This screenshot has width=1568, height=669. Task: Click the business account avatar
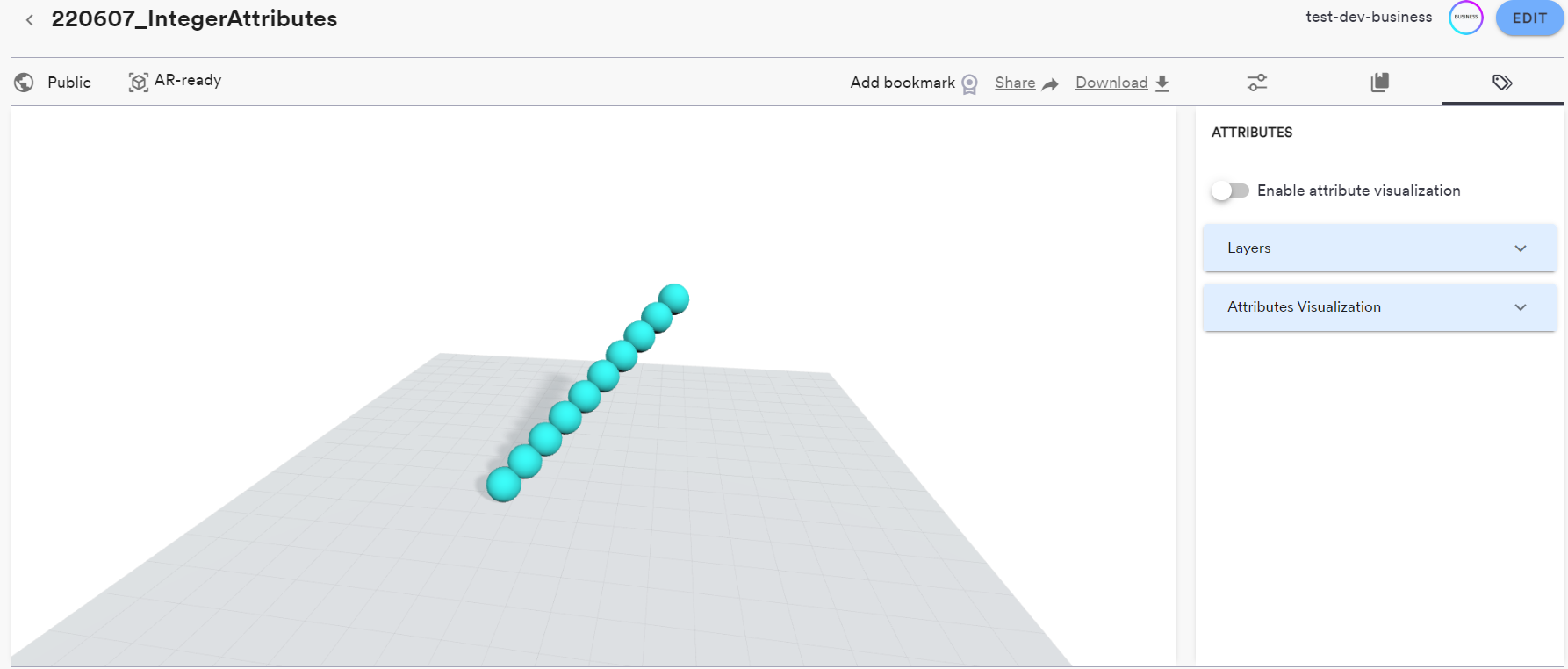click(x=1465, y=18)
